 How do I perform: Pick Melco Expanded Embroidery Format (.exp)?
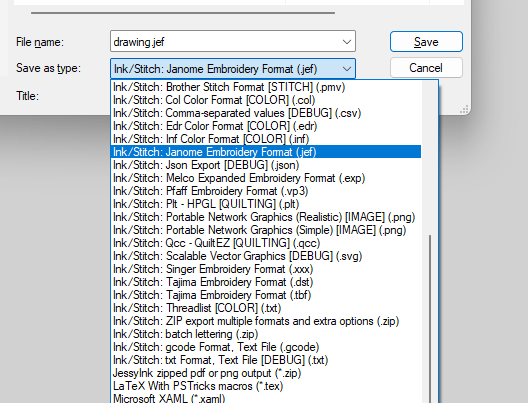point(266,178)
